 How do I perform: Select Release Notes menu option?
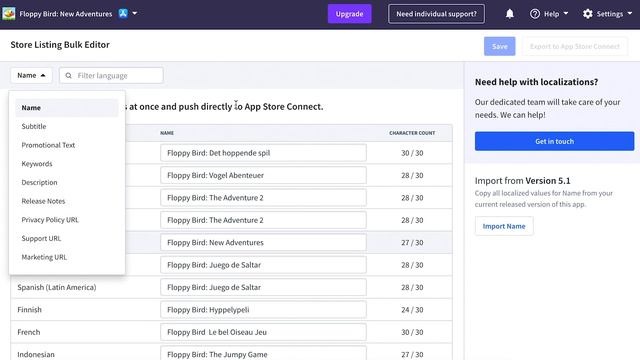pyautogui.click(x=67, y=201)
